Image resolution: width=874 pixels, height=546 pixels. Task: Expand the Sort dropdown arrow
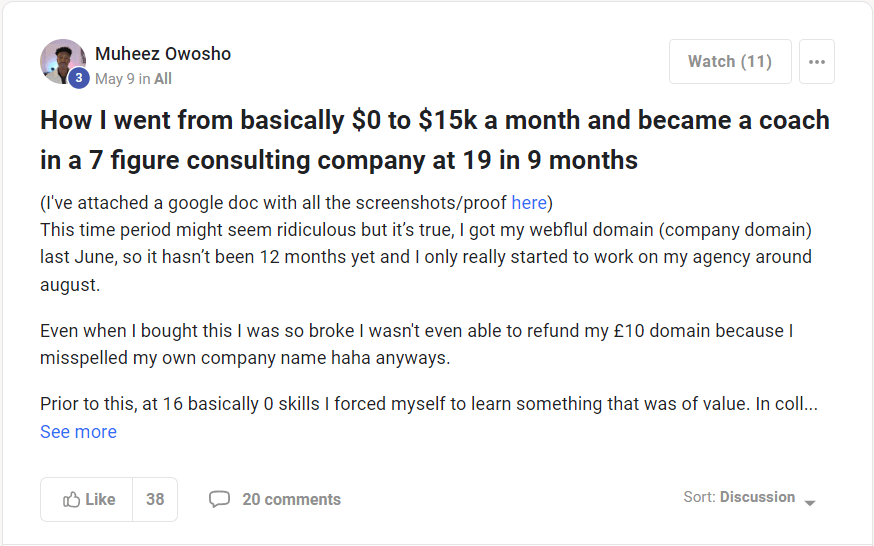(x=810, y=502)
